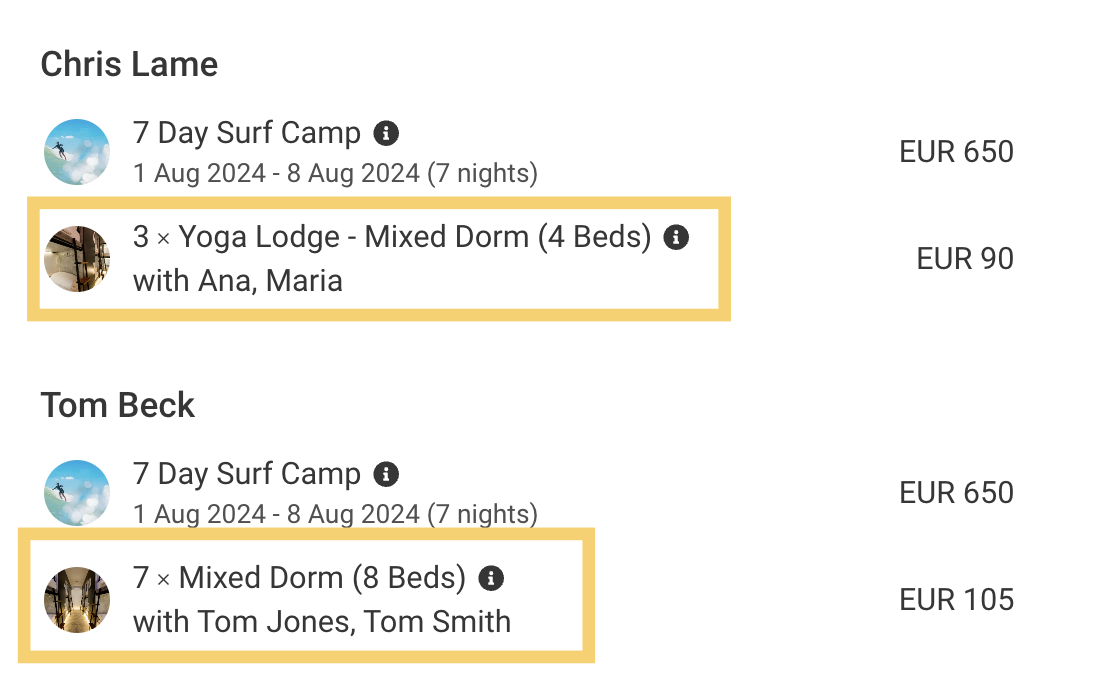1094x676 pixels.
Task: Click the Yoga Lodge - Mixed Dorm title
Action: [392, 238]
